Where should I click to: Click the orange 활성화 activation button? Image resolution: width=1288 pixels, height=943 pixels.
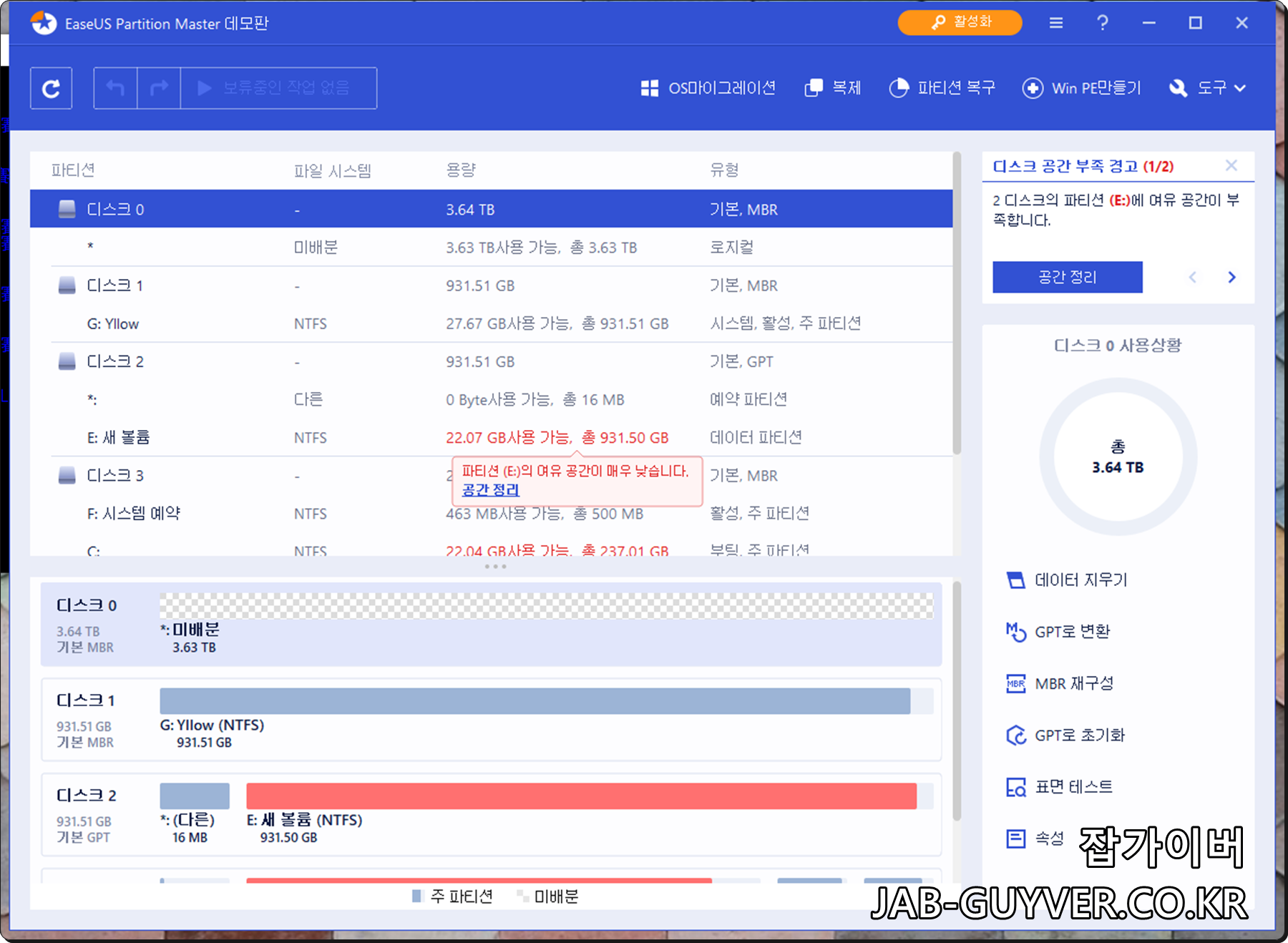pyautogui.click(x=960, y=22)
